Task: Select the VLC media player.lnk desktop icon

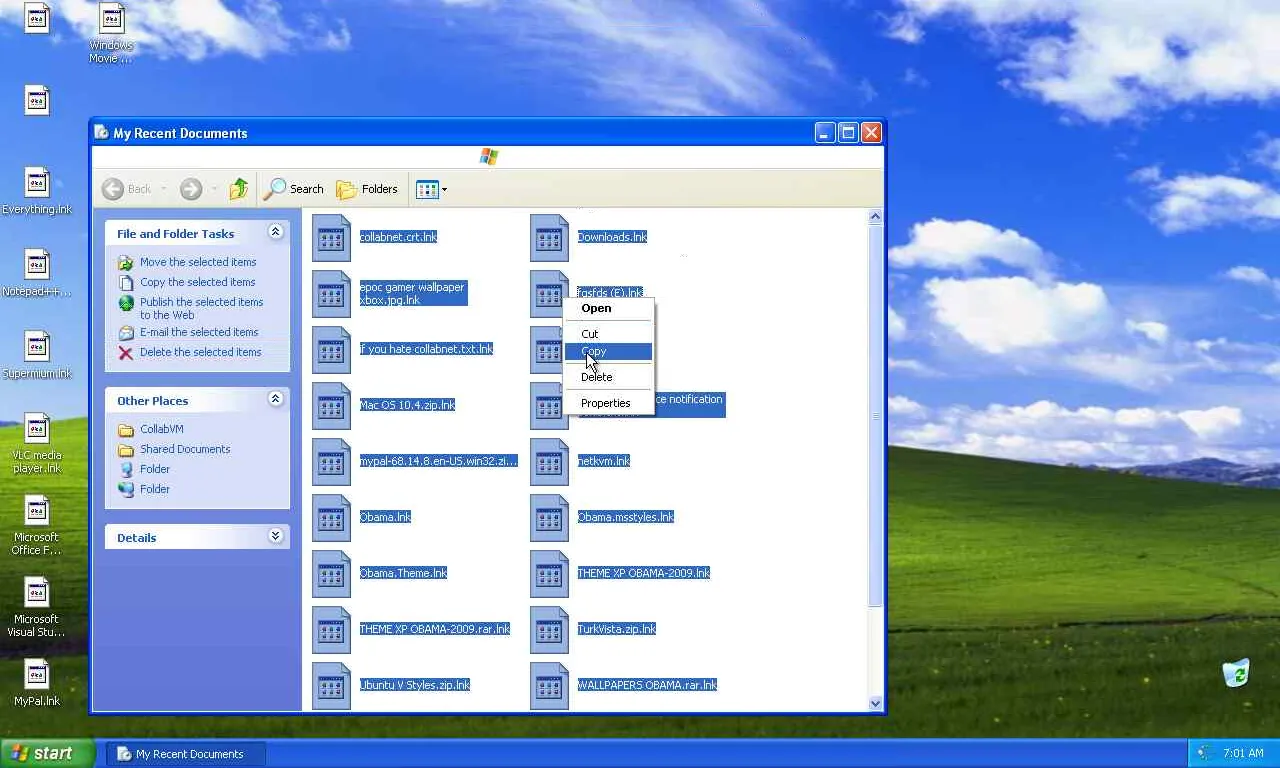Action: (x=37, y=443)
